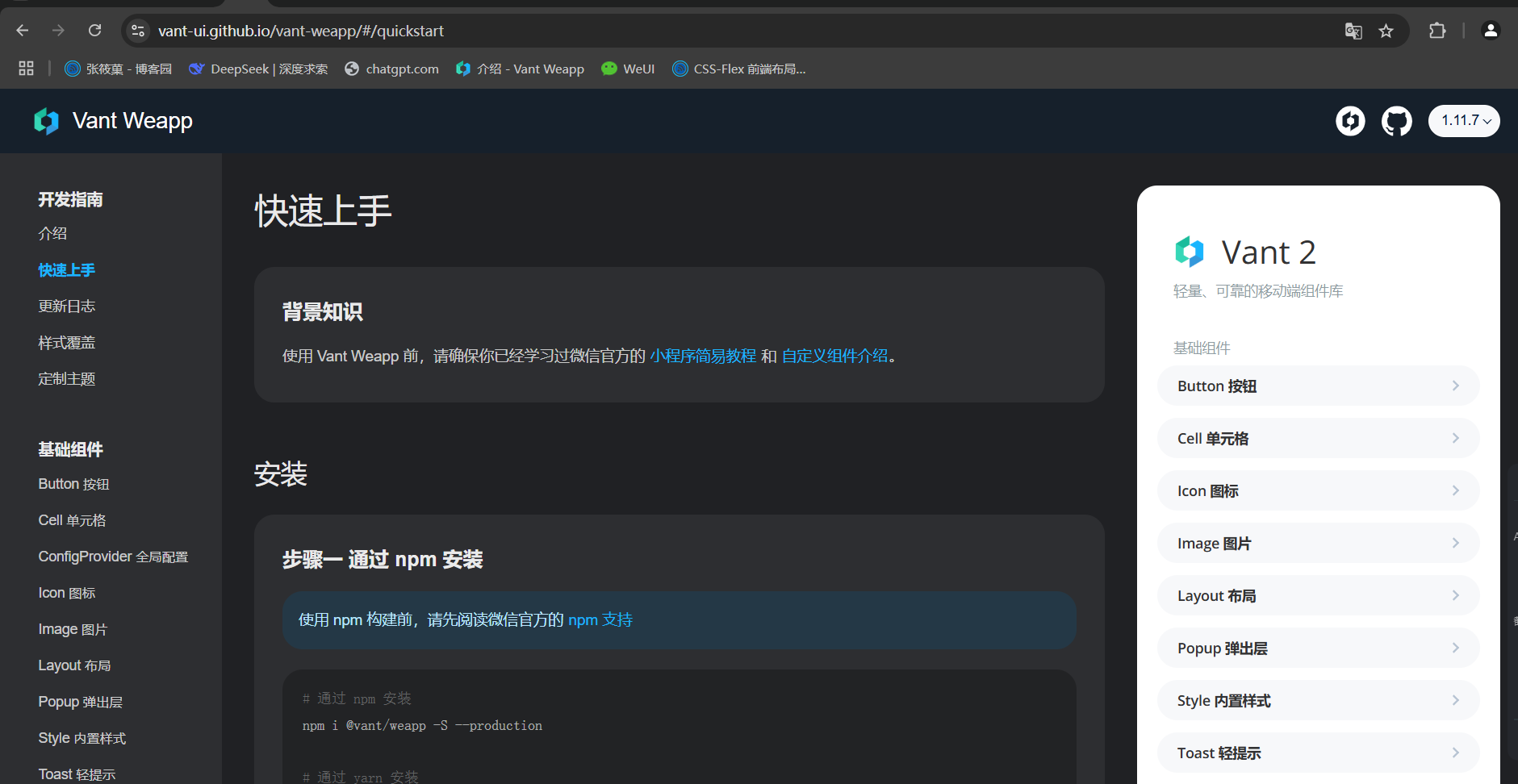Follow the 小程序简易教程 link
This screenshot has width=1518, height=784.
point(703,356)
